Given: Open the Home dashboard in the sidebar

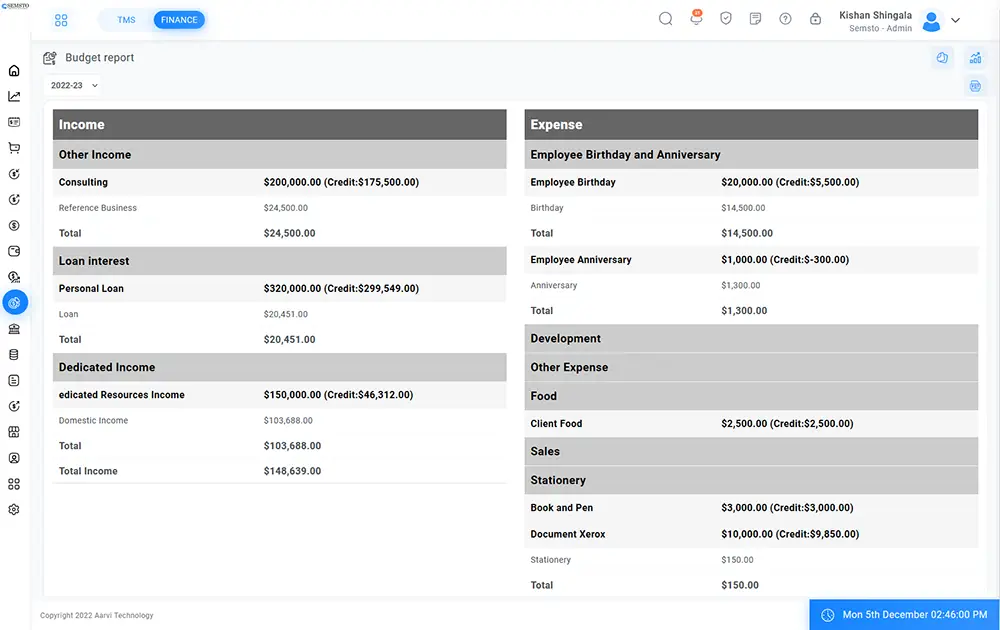Looking at the screenshot, I should tap(14, 71).
